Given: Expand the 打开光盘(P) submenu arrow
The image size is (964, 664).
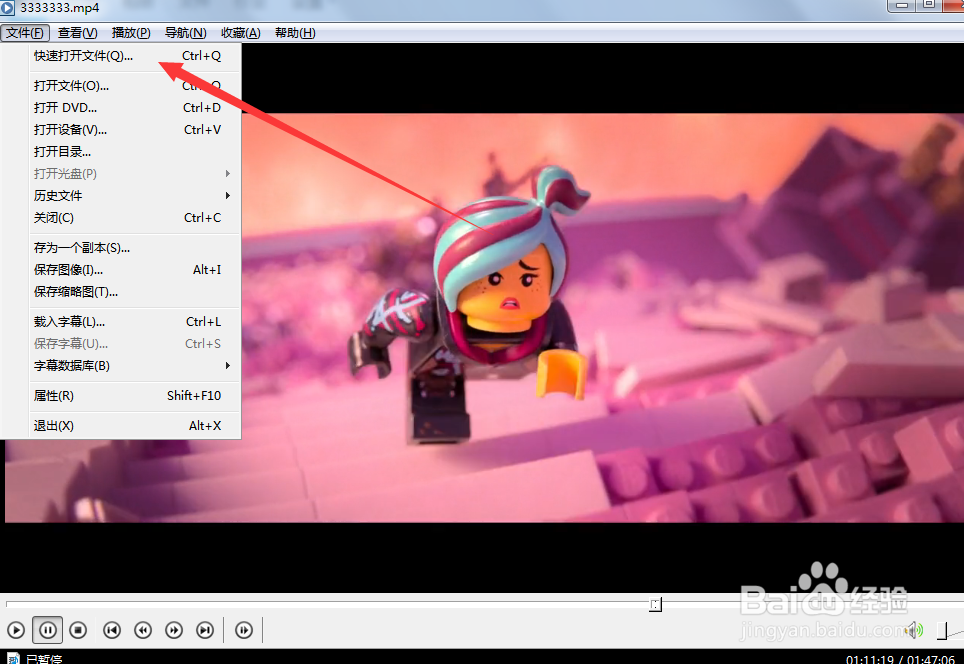Looking at the screenshot, I should coord(227,174).
